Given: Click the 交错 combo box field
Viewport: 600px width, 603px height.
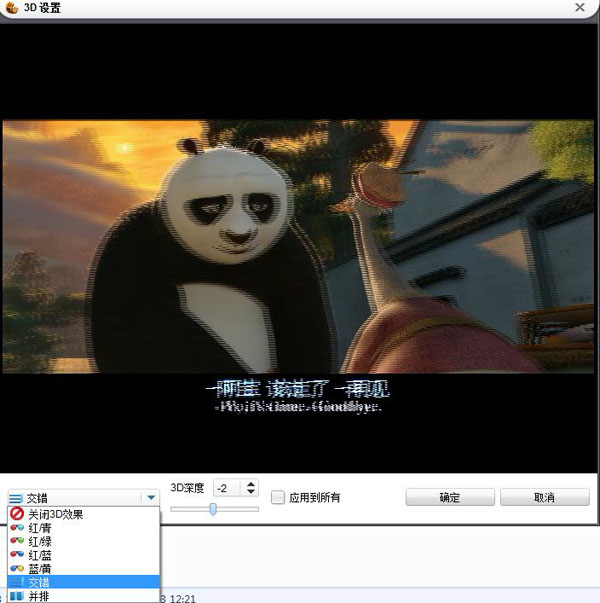Looking at the screenshot, I should 83,498.
